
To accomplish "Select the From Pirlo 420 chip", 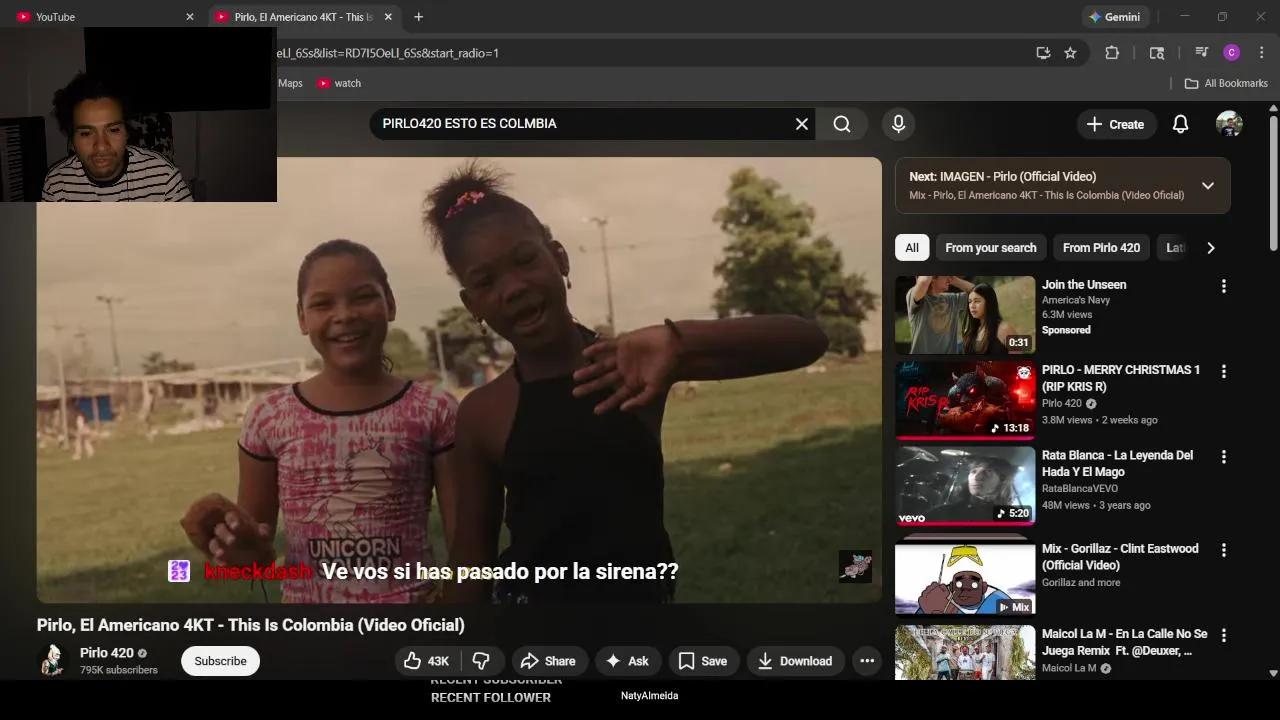I will coord(1101,248).
